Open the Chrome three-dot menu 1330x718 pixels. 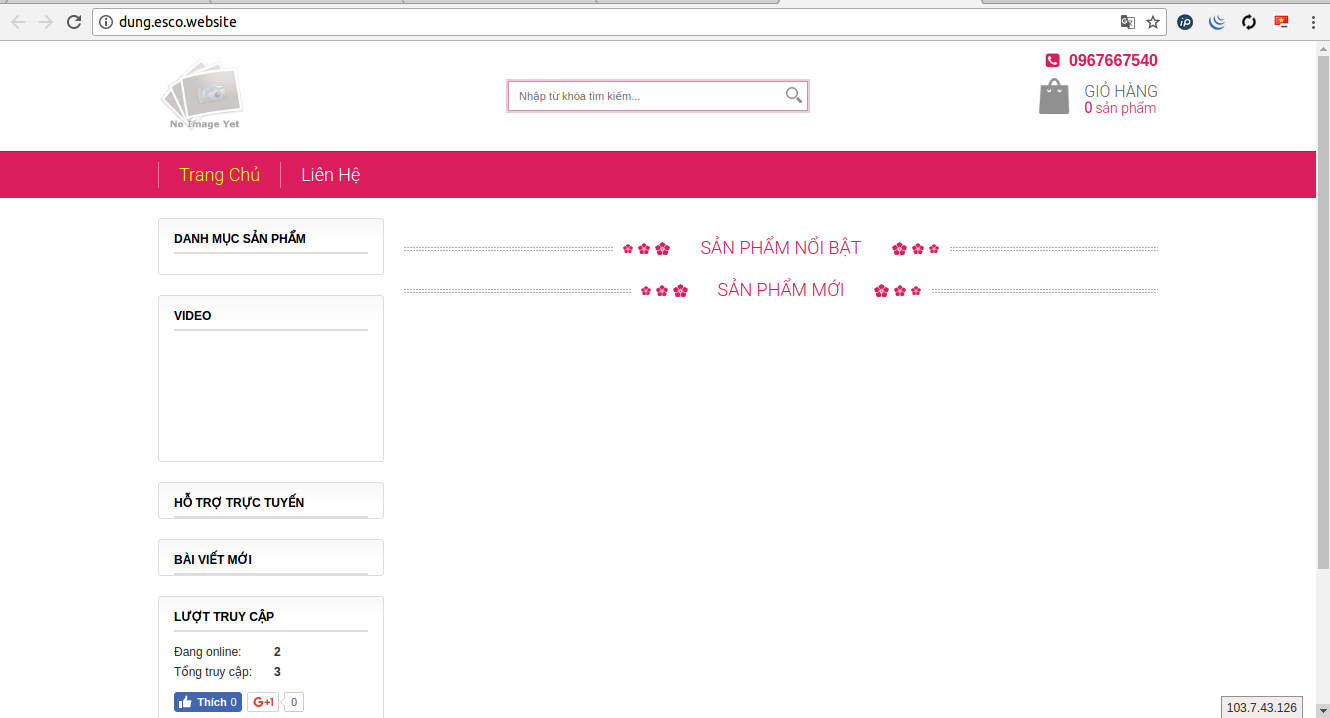click(x=1313, y=22)
